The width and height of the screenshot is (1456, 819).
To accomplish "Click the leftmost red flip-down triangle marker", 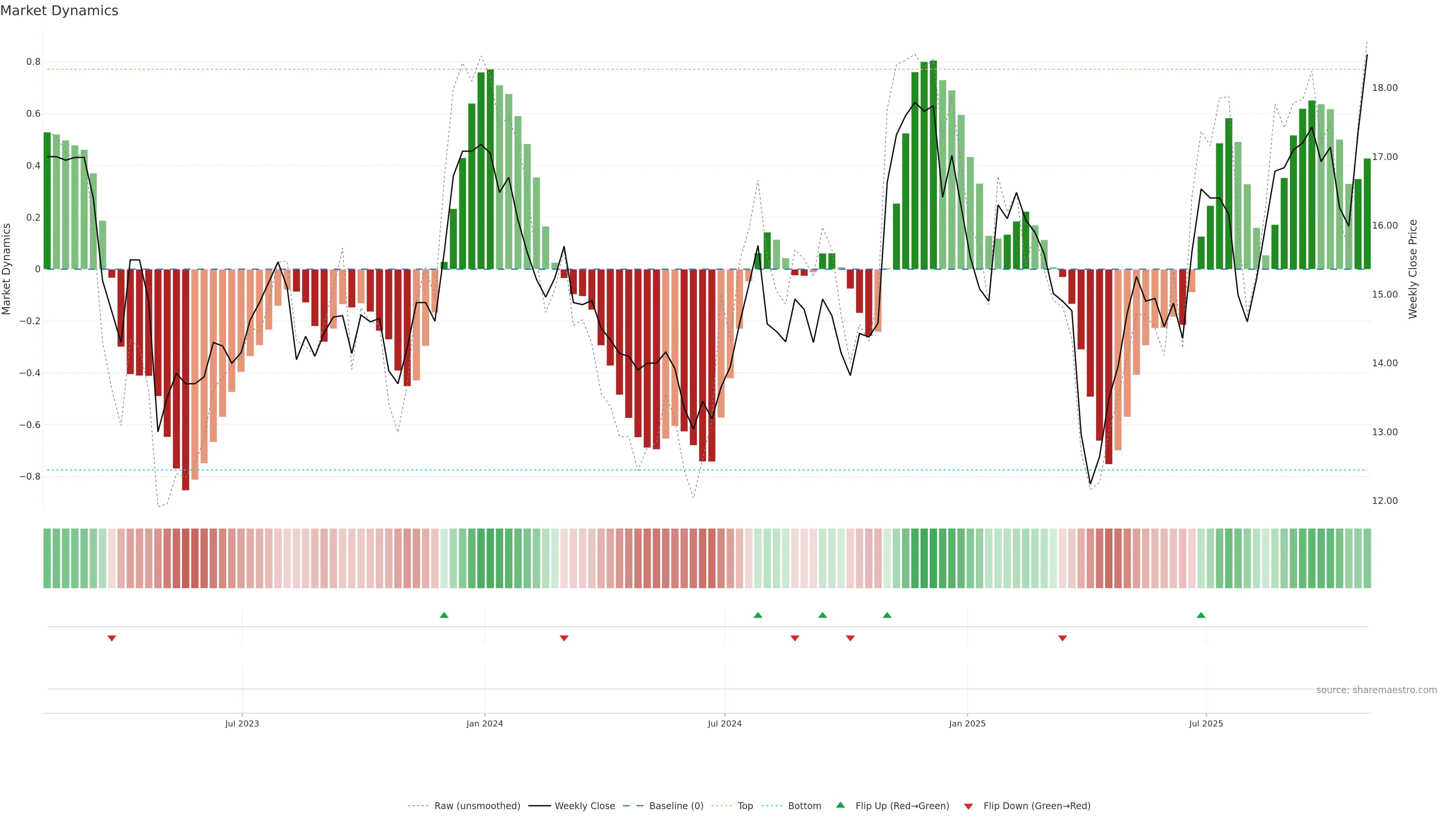I will click(111, 638).
